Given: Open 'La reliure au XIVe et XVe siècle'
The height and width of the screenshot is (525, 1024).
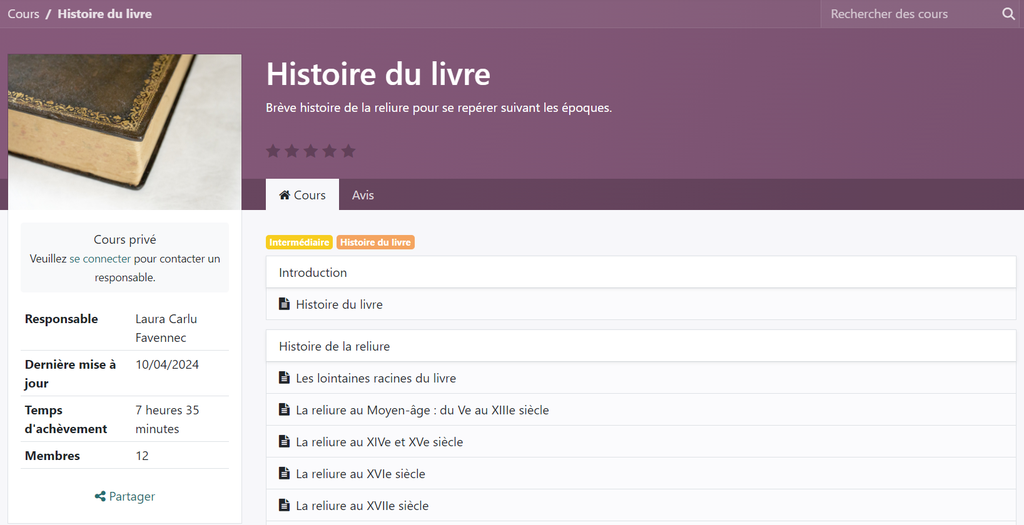Looking at the screenshot, I should click(x=379, y=442).
